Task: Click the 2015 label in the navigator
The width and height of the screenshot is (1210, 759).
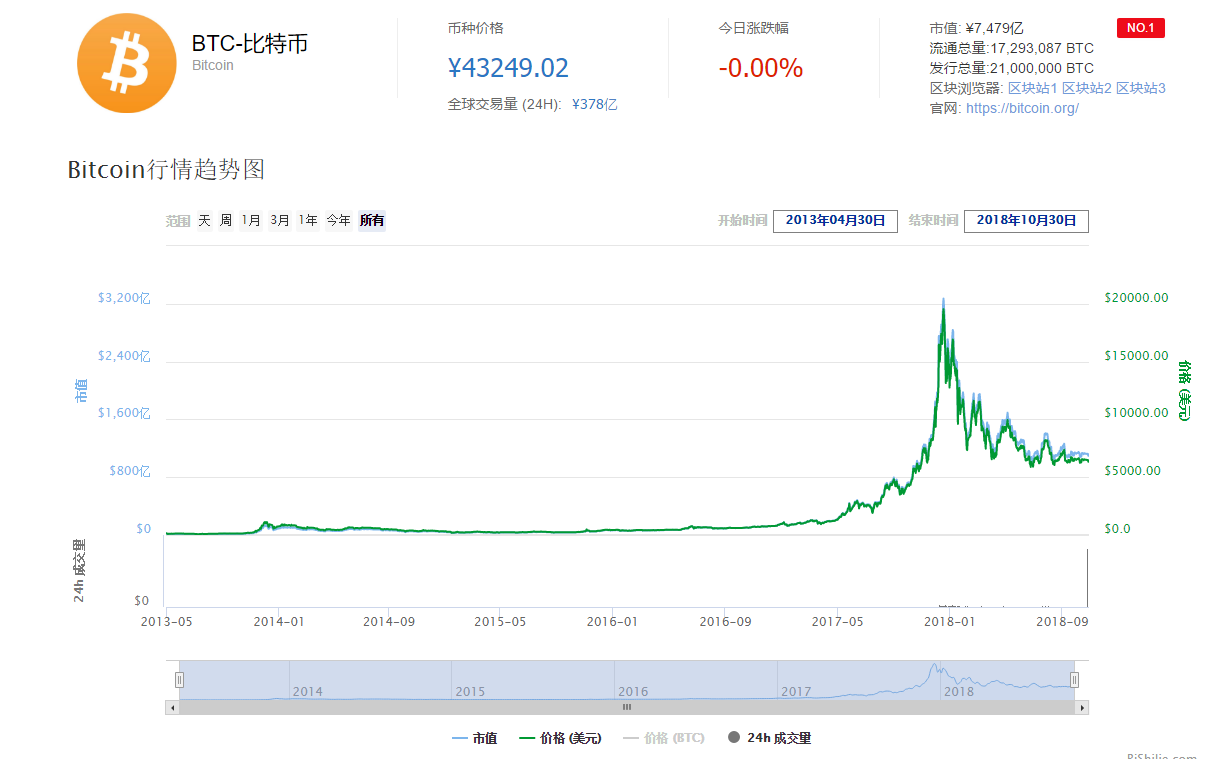Action: tap(470, 691)
